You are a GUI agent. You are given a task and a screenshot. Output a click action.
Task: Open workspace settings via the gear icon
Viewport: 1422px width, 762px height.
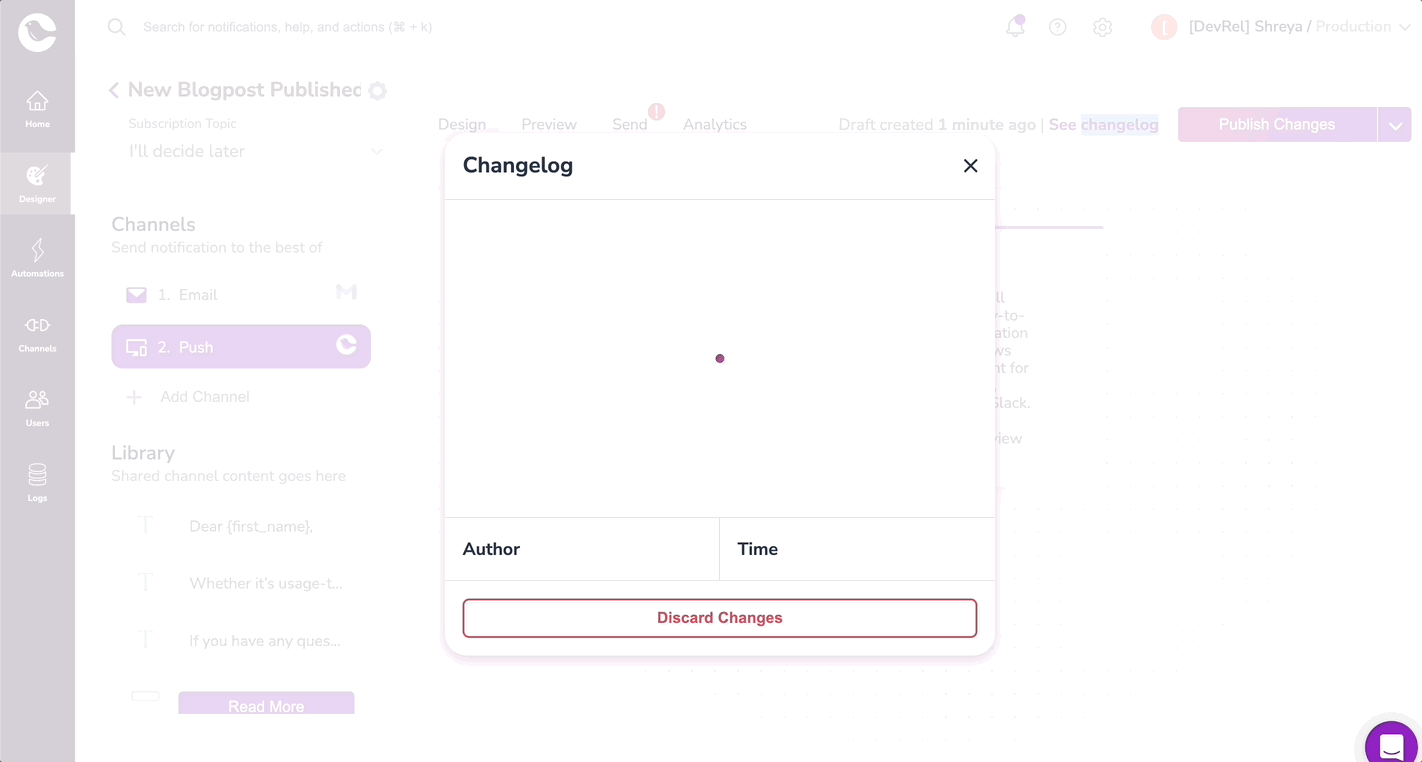1102,27
